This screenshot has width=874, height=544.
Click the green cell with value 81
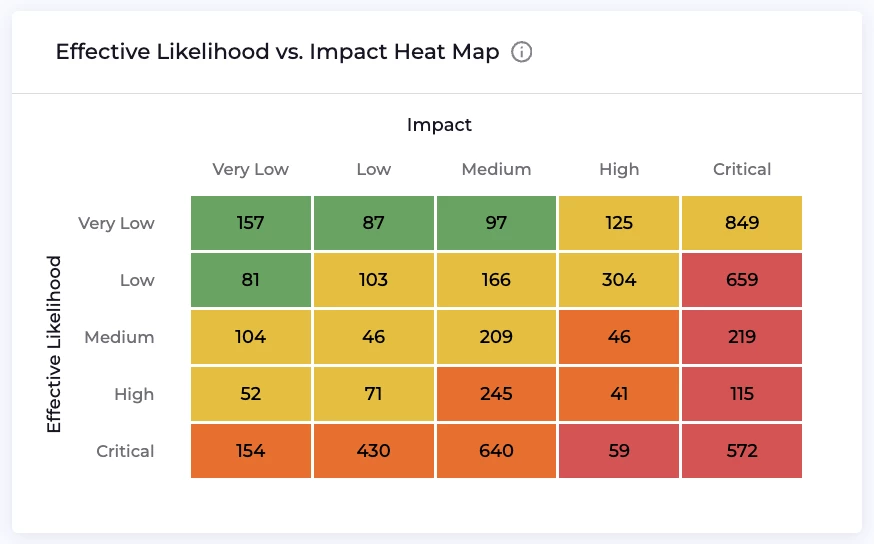(x=251, y=280)
